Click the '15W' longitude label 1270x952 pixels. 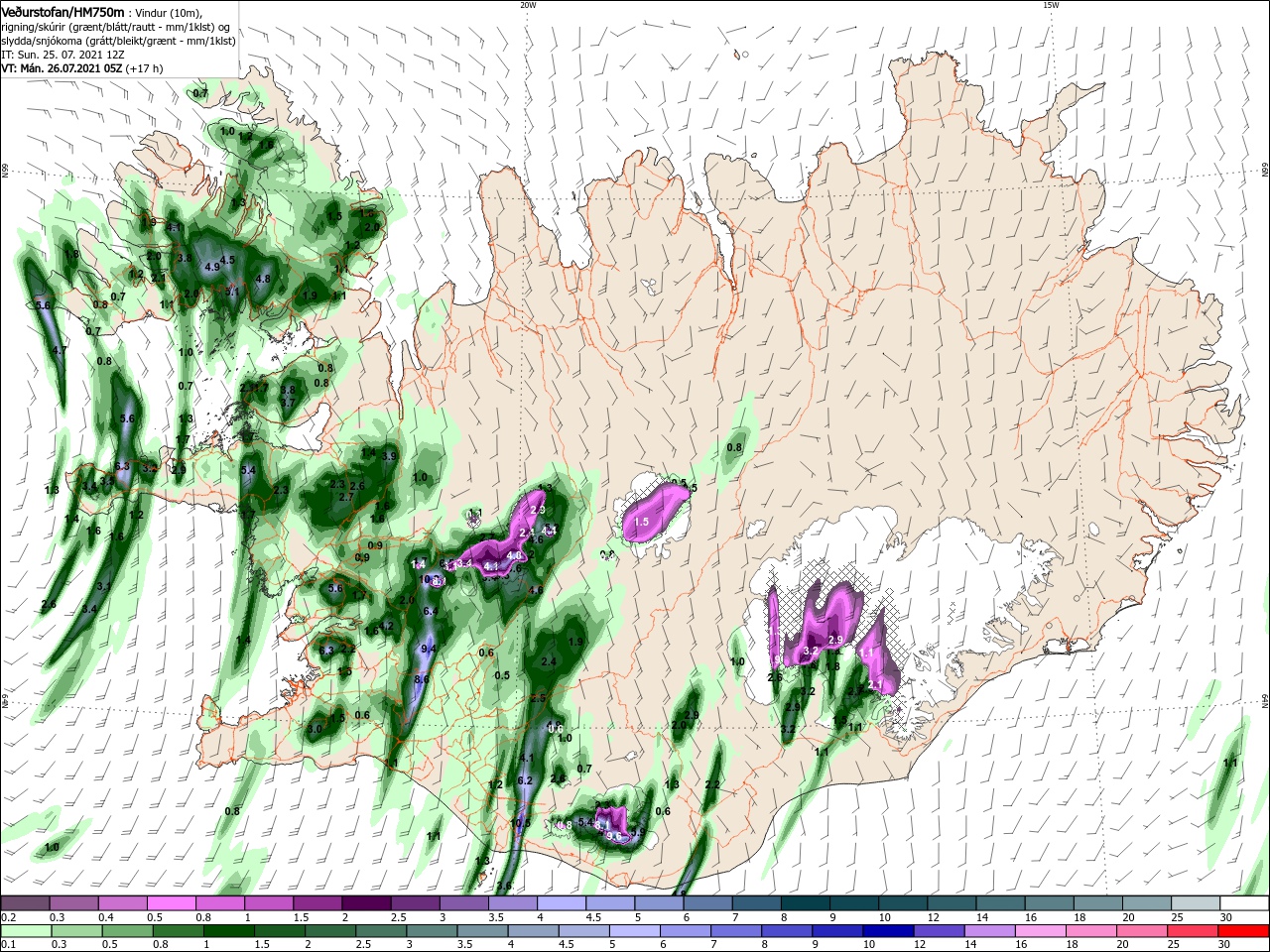click(x=1050, y=5)
